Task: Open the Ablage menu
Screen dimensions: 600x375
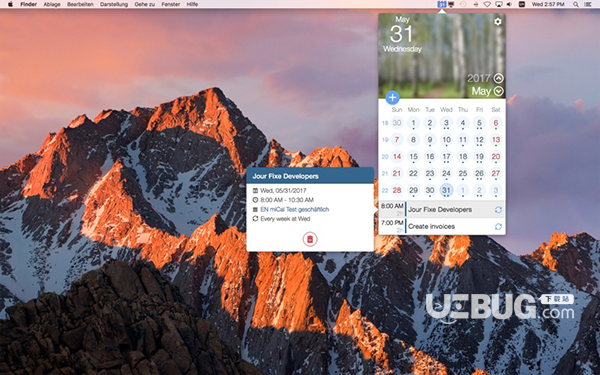Action: tap(52, 4)
